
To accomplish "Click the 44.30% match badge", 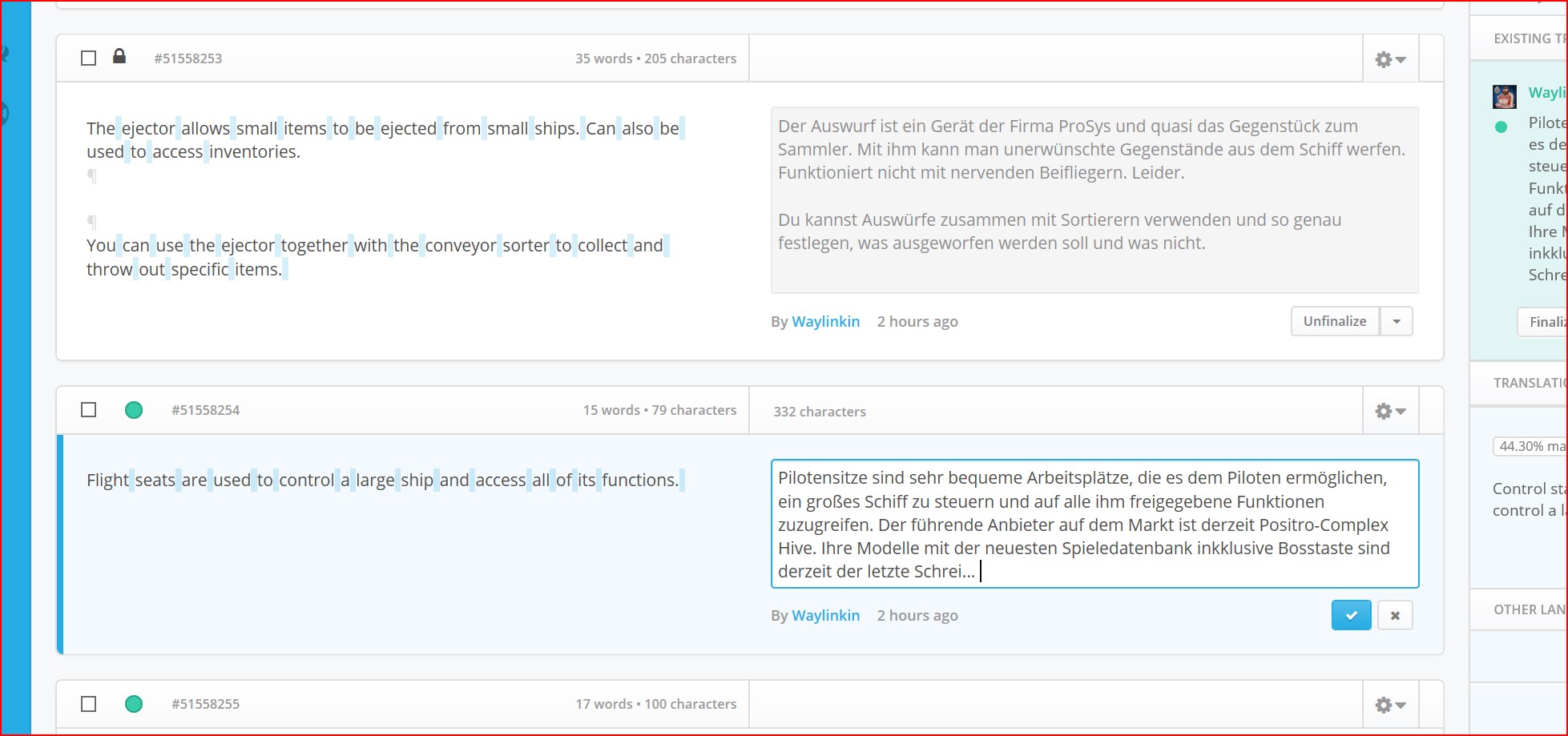I will click(1530, 446).
